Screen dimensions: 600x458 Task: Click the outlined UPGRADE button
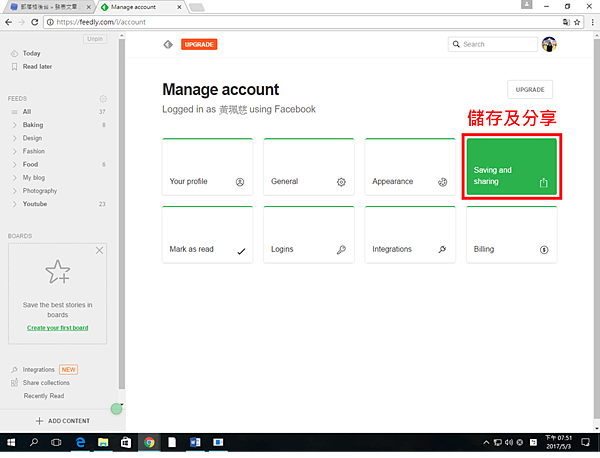point(530,90)
